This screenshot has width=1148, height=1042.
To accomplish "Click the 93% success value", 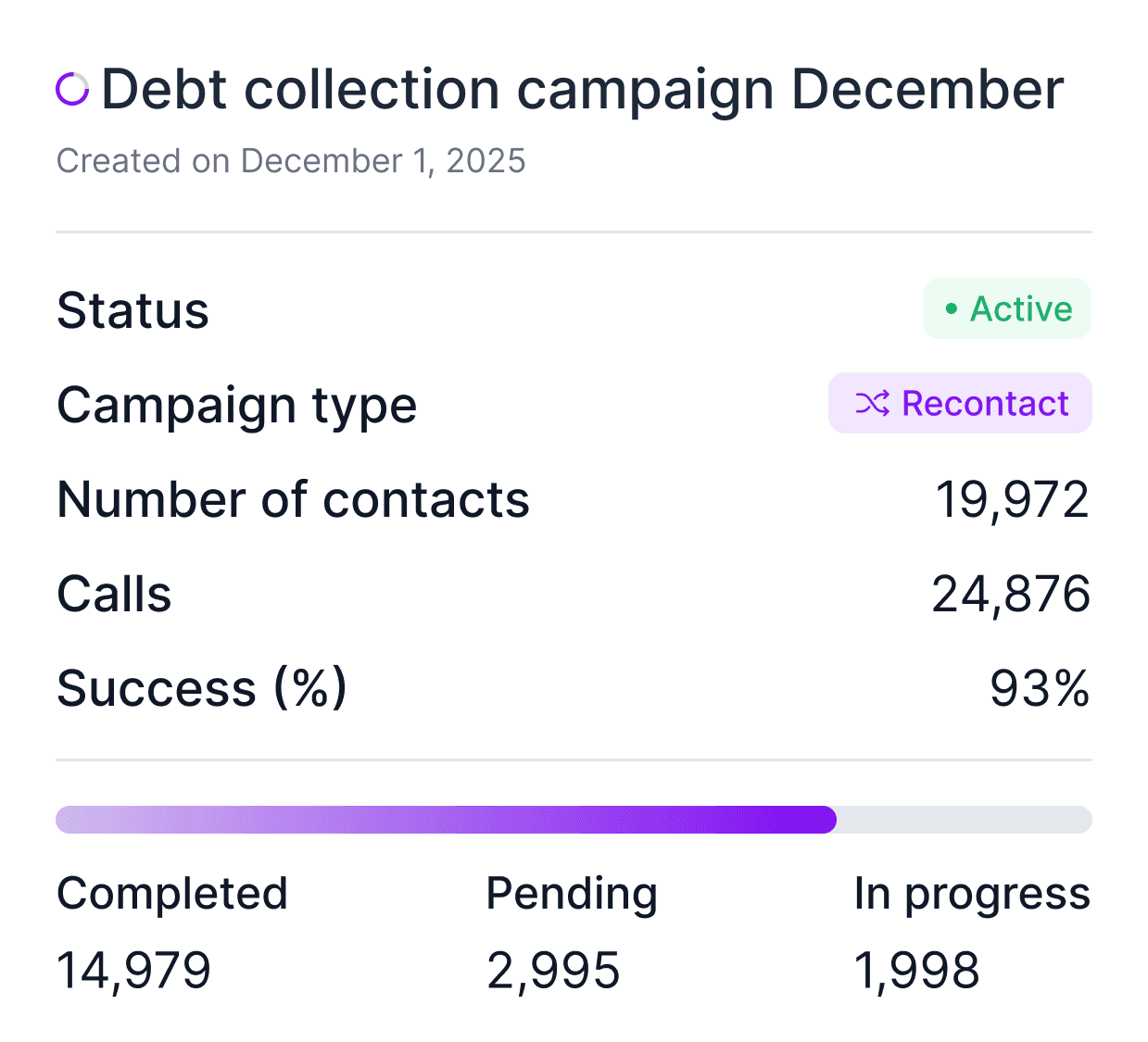I will coord(1039,689).
